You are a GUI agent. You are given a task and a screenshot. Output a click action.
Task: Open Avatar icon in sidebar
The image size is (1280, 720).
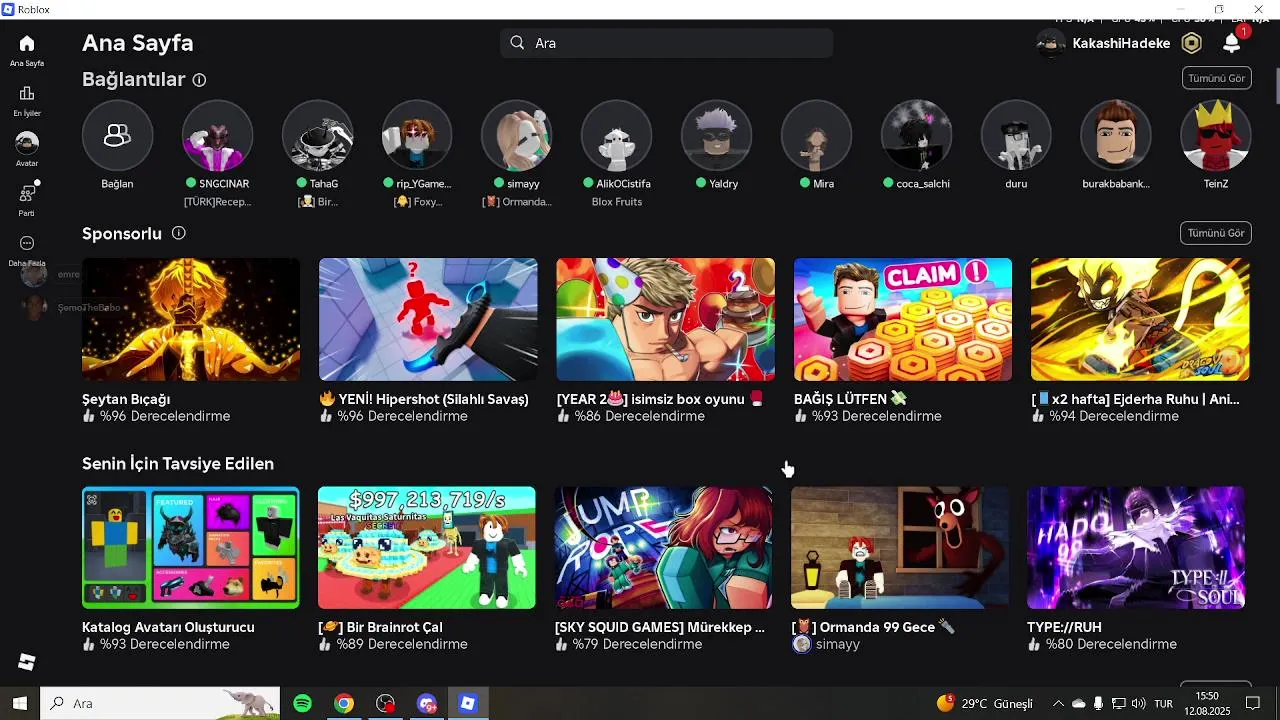point(27,143)
